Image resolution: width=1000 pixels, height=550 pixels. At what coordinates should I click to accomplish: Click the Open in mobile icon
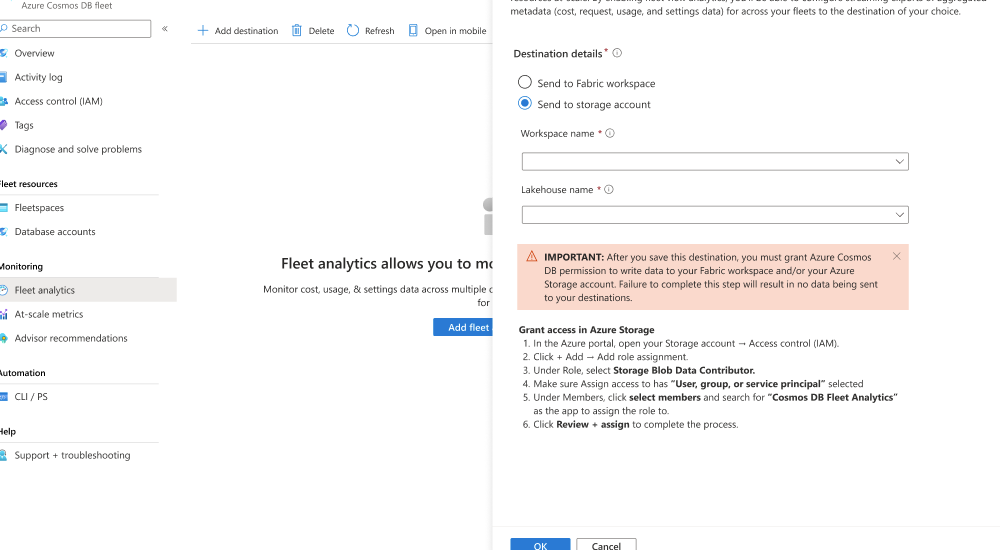tap(413, 31)
